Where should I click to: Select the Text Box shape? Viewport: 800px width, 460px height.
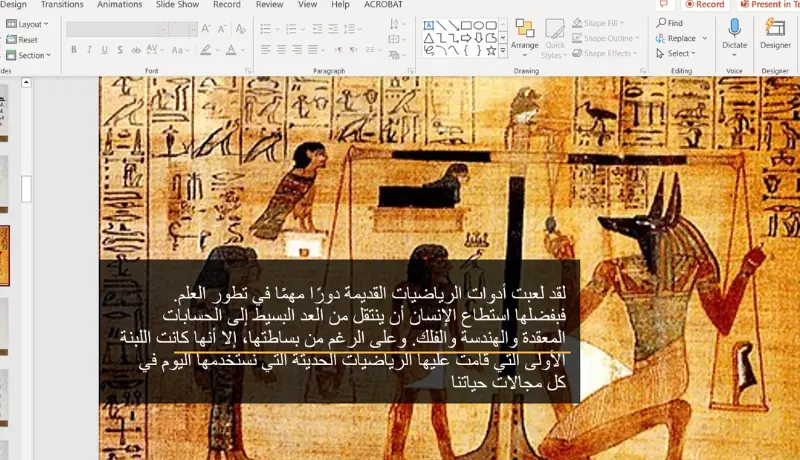tap(429, 25)
